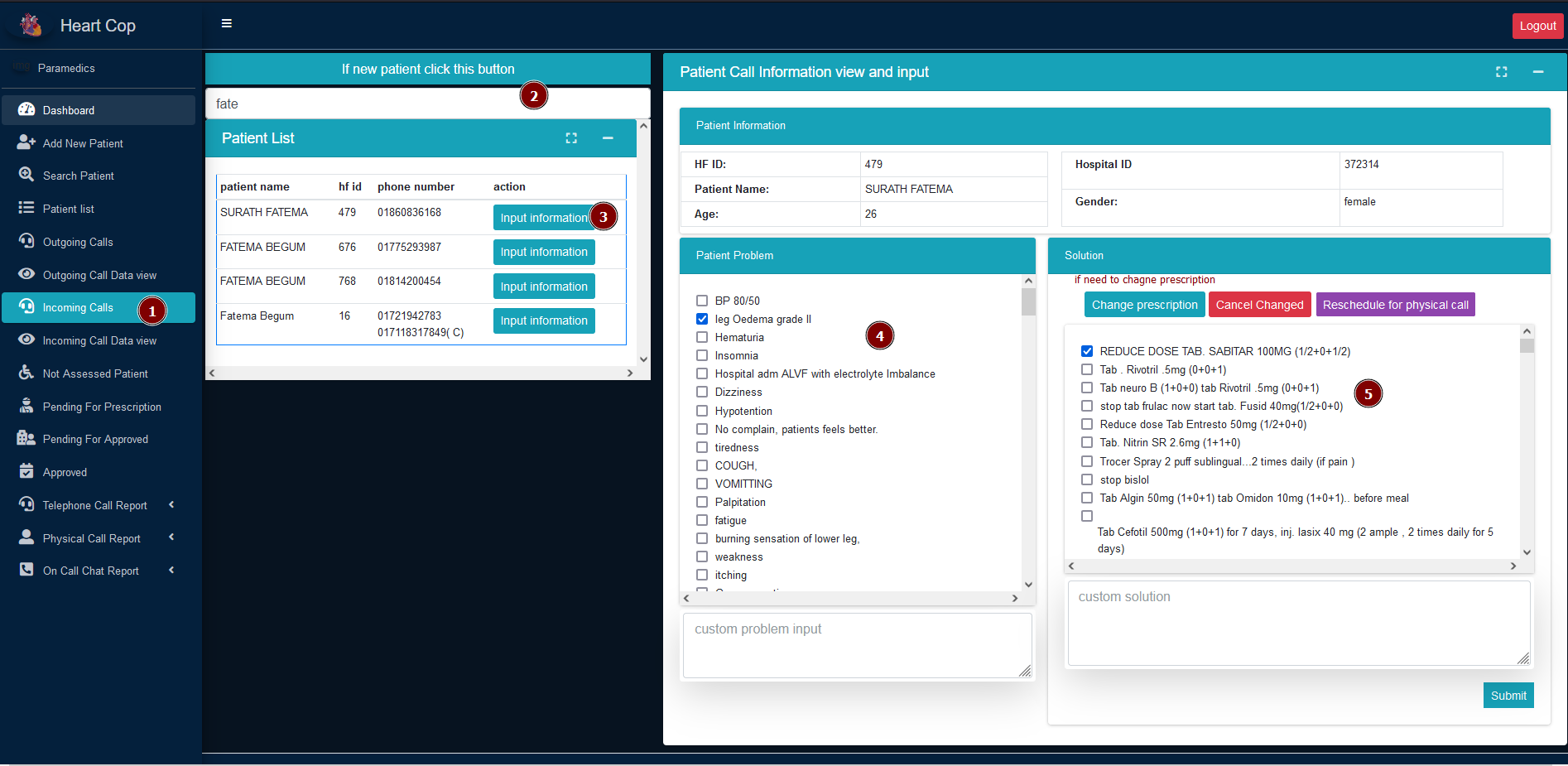Uncheck the leg Oedema grade II checkbox

pos(702,319)
